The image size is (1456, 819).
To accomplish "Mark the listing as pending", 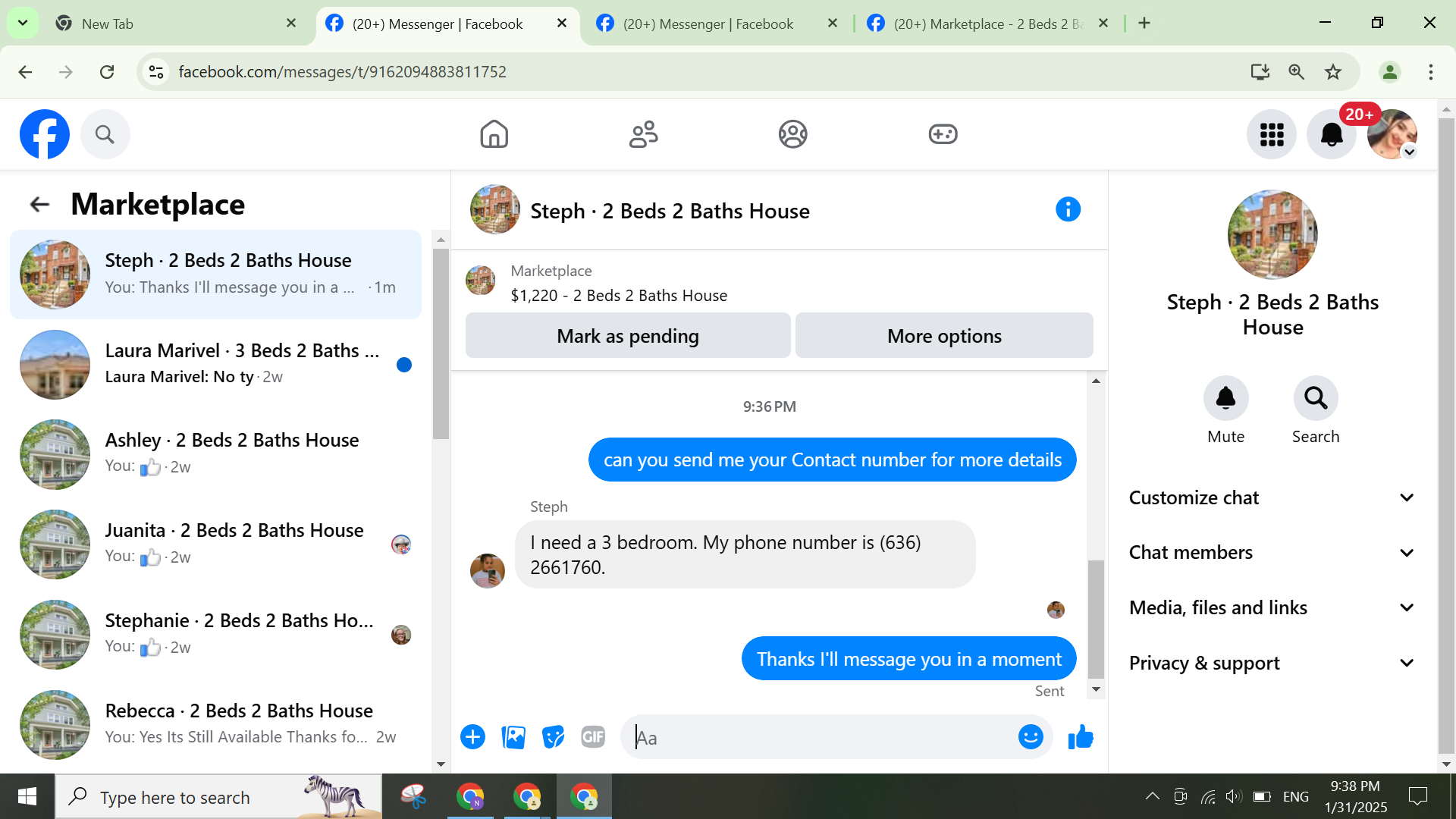I will click(x=628, y=335).
